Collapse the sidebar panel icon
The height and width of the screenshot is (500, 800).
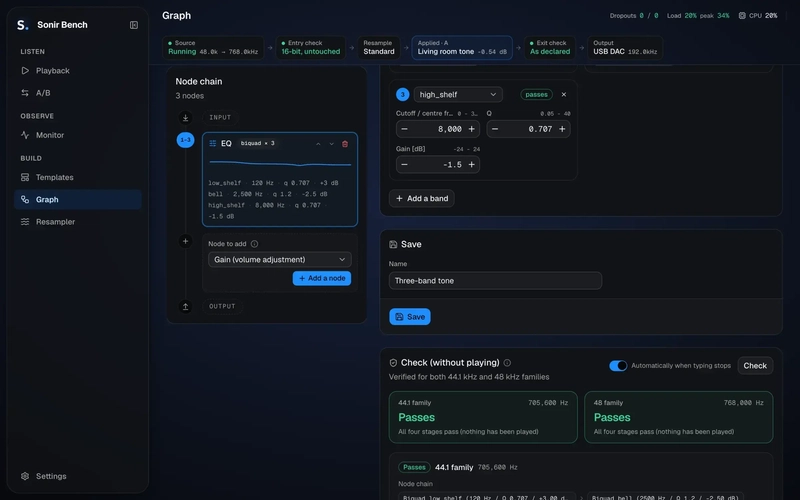[x=134, y=25]
